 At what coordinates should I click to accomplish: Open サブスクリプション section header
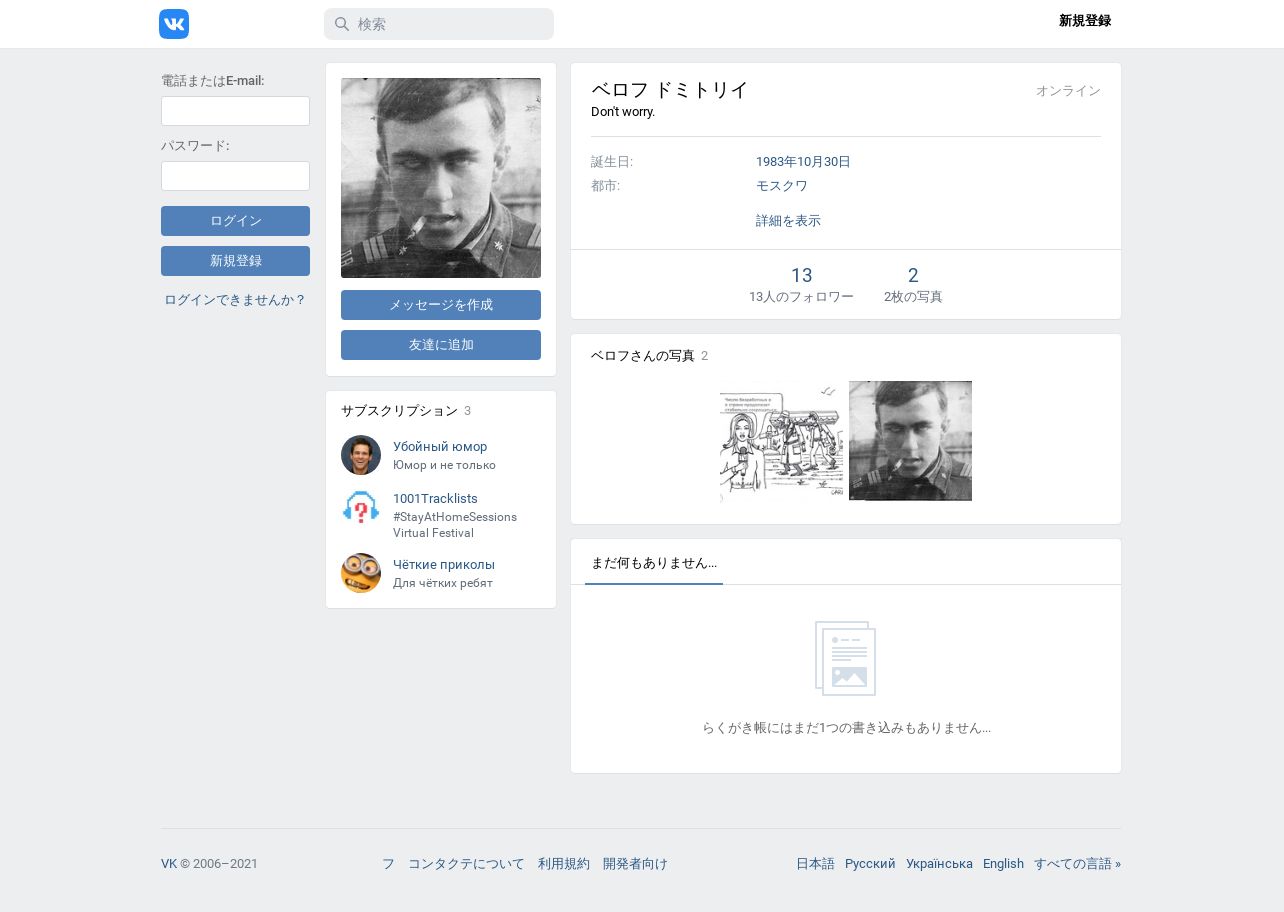399,411
